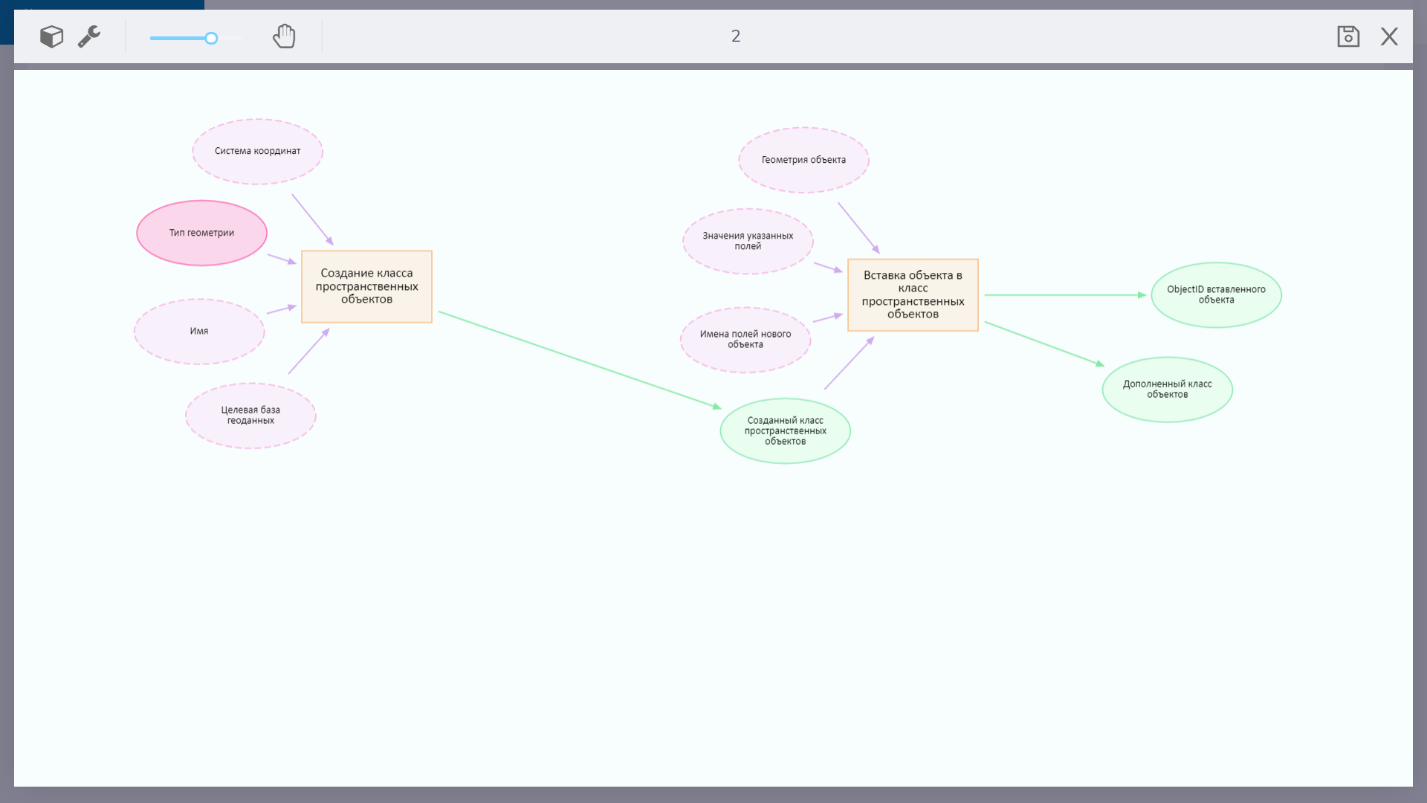The height and width of the screenshot is (803, 1427).
Task: Select the 'Система координат' node
Action: (257, 152)
